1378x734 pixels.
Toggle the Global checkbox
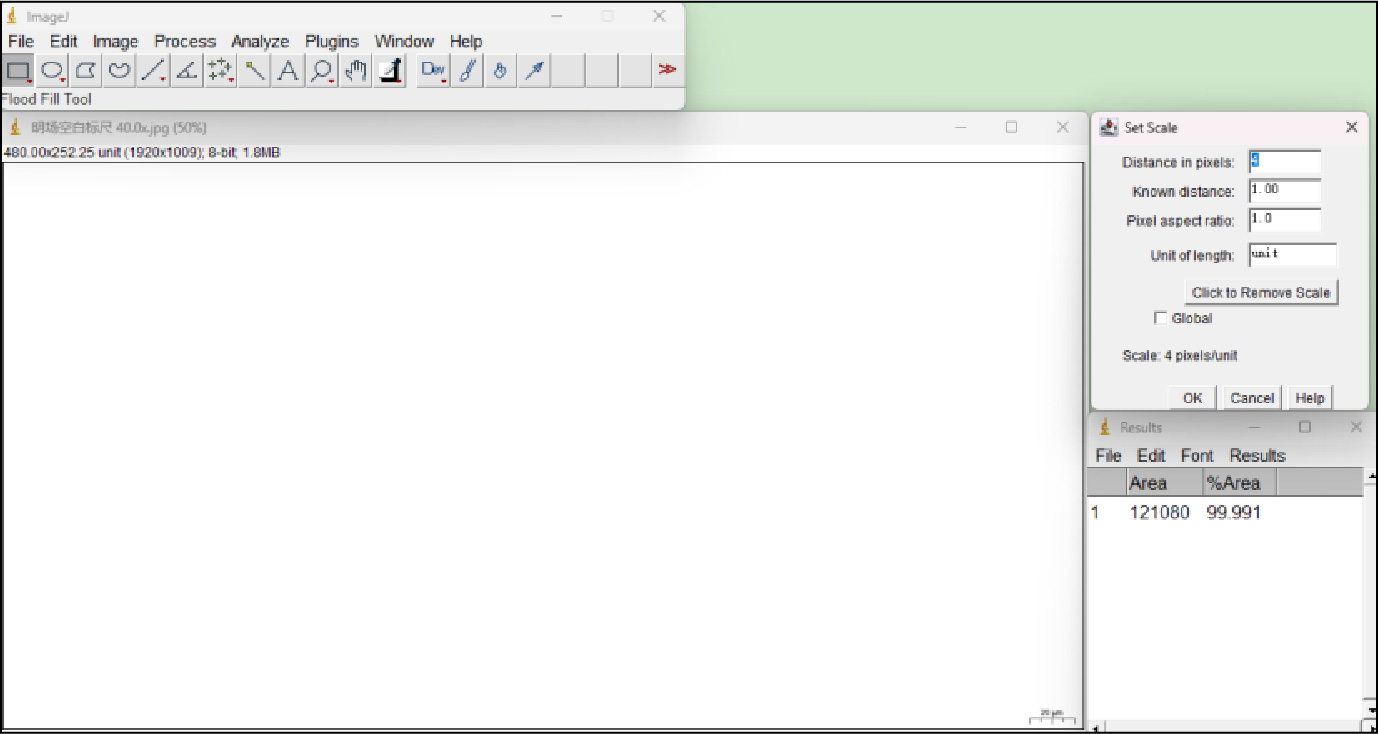click(x=1161, y=318)
